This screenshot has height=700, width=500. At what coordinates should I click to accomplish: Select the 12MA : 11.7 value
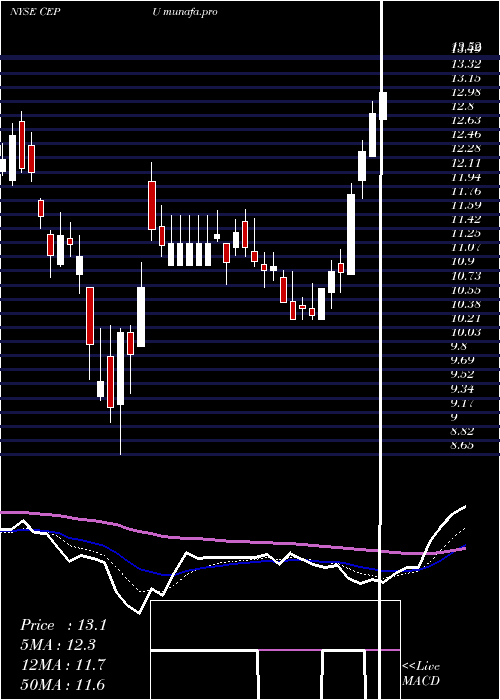[63, 665]
